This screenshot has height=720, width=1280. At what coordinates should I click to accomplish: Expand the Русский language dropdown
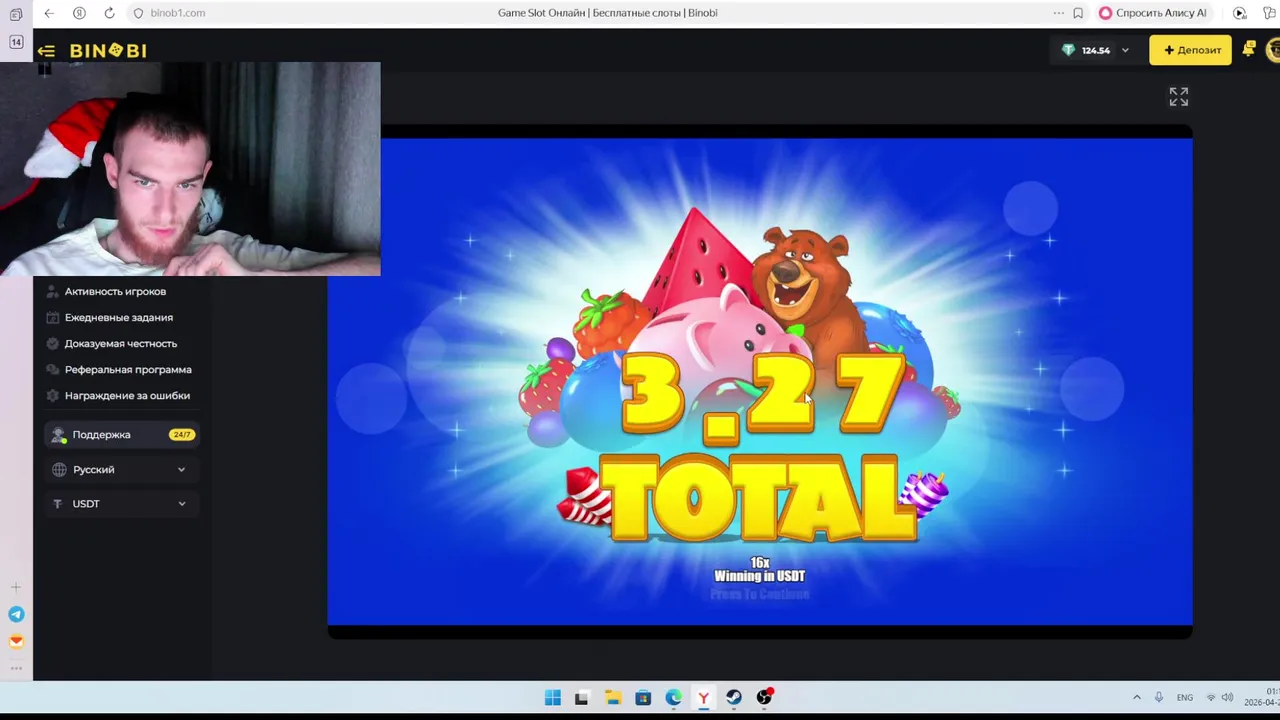coord(120,469)
